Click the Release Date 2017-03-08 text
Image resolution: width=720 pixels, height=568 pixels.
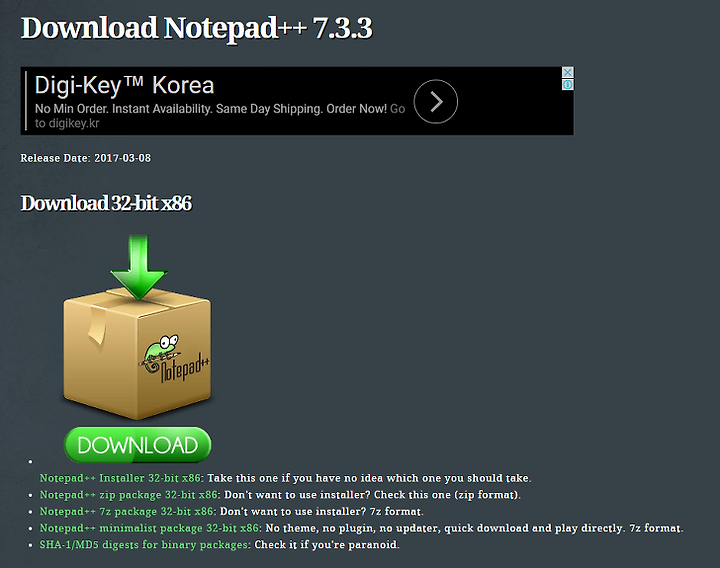pyautogui.click(x=85, y=158)
